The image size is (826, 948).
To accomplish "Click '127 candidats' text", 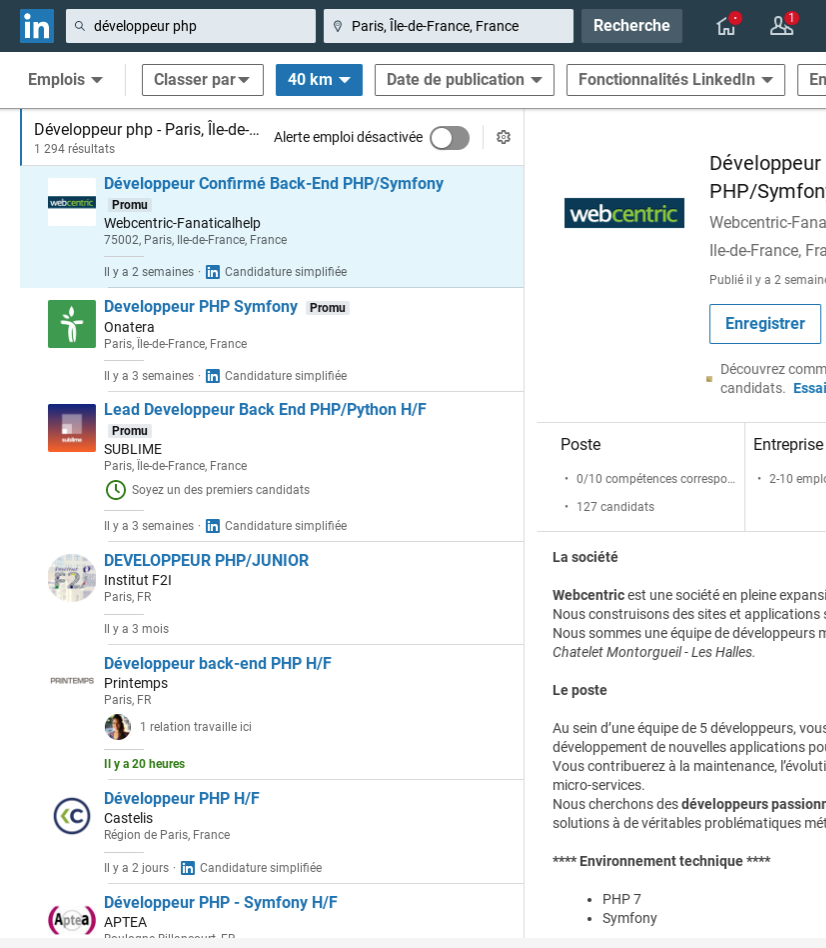I will [x=615, y=507].
